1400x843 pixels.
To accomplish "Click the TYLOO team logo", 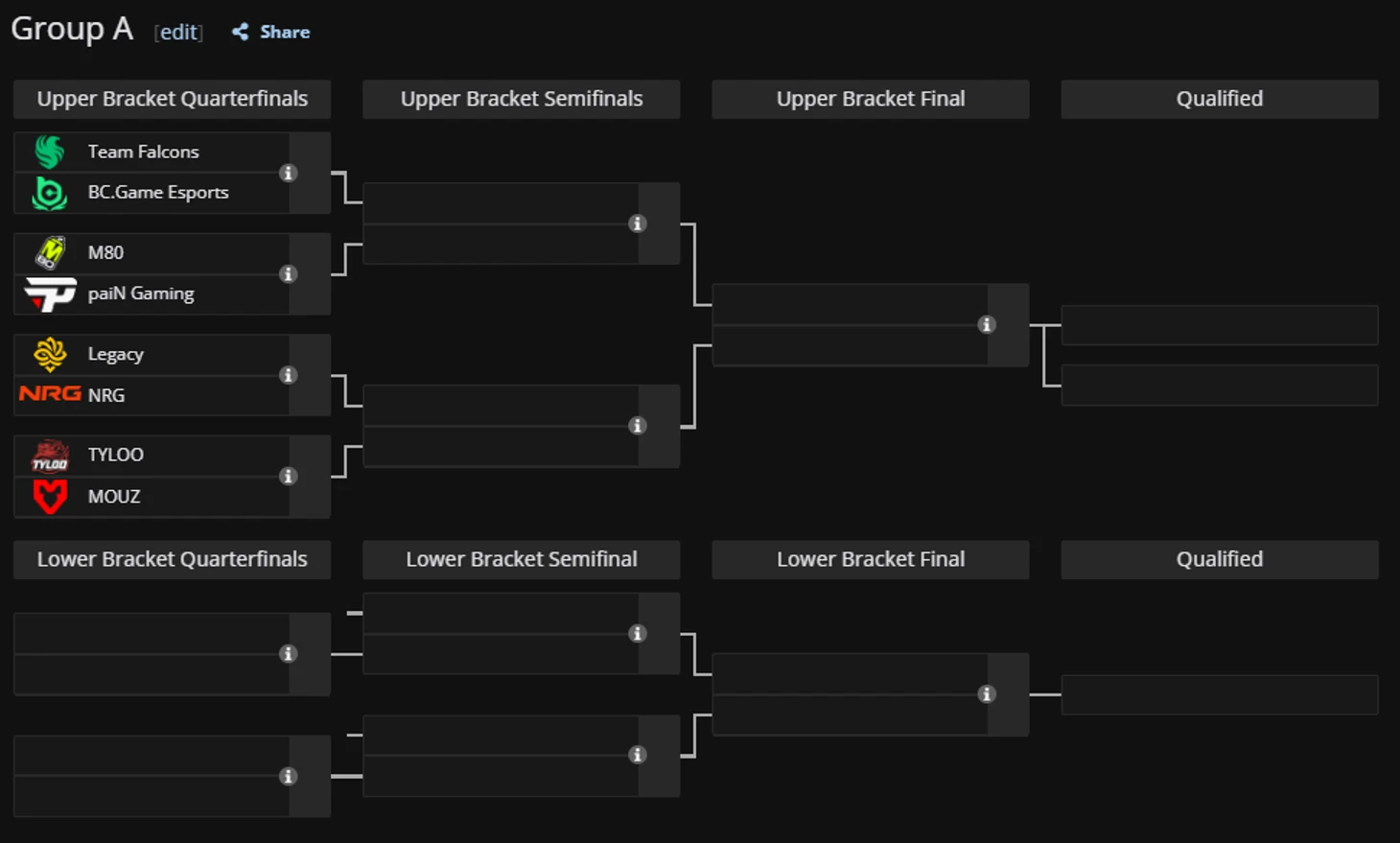I will pos(50,456).
